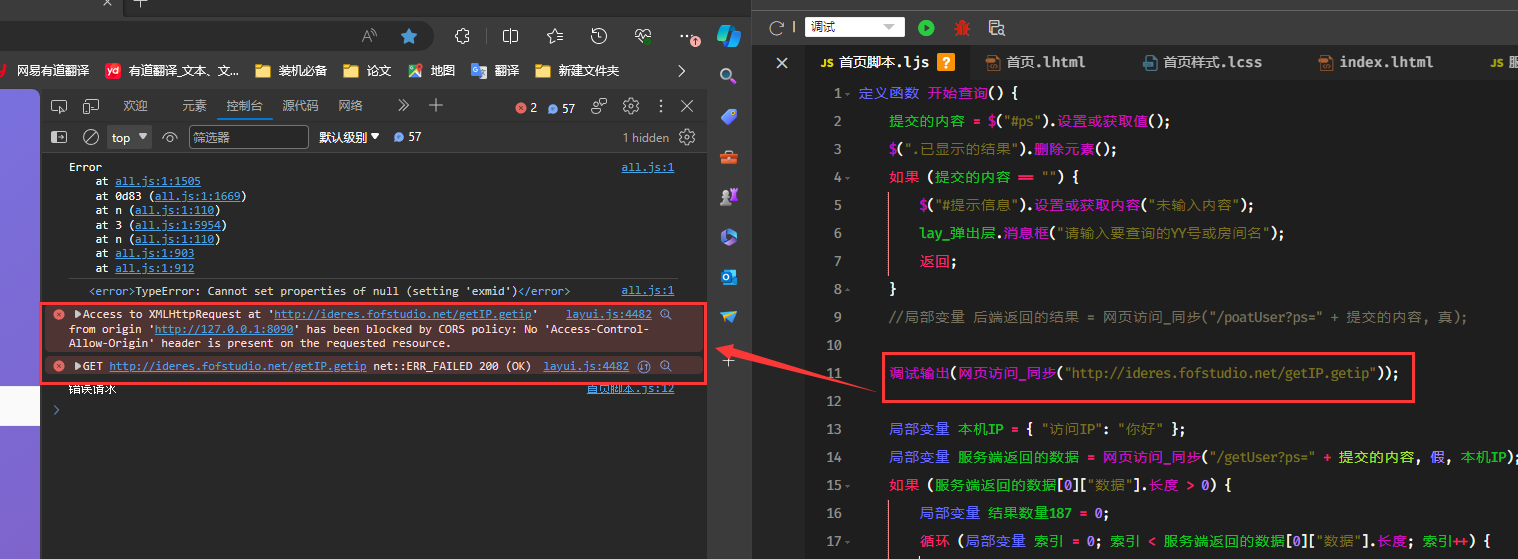Toggle device emulation in DevTools
Viewport: 1518px width, 559px height.
click(x=91, y=106)
